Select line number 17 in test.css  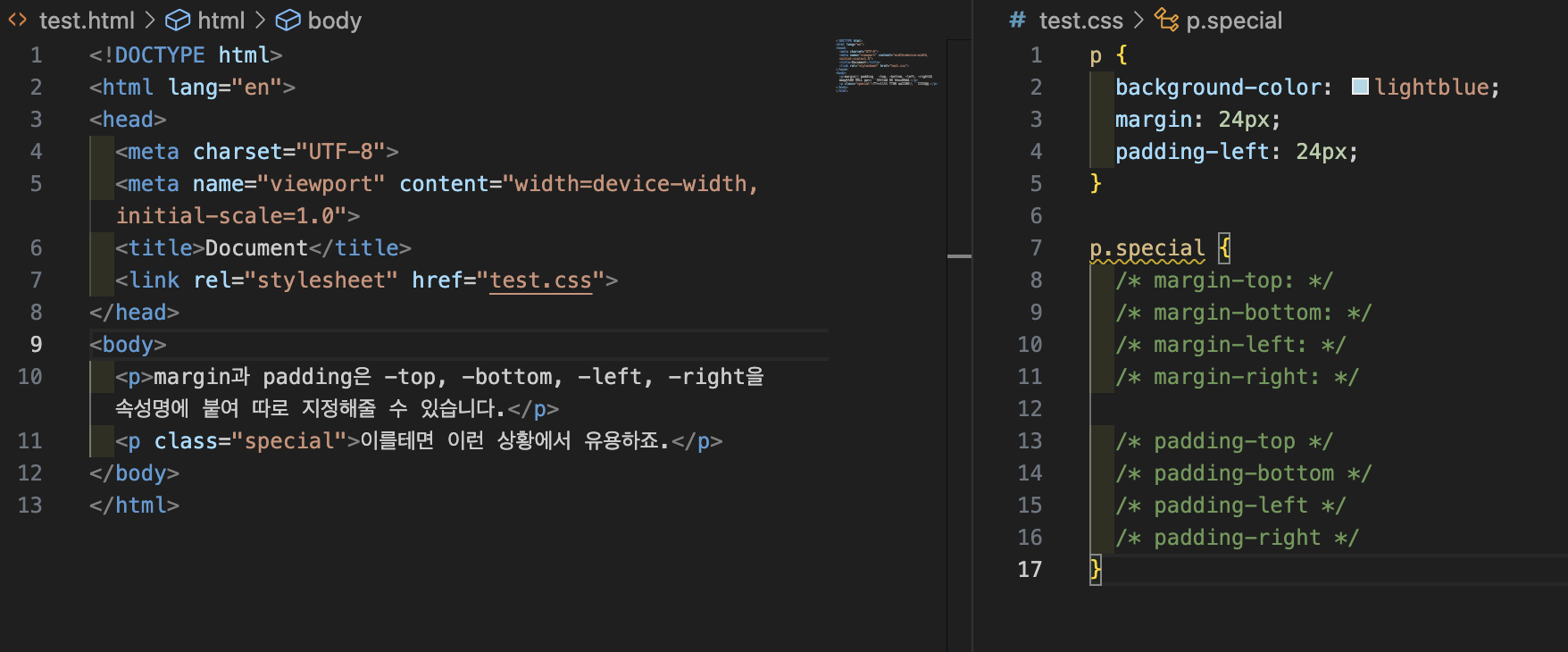[1030, 570]
